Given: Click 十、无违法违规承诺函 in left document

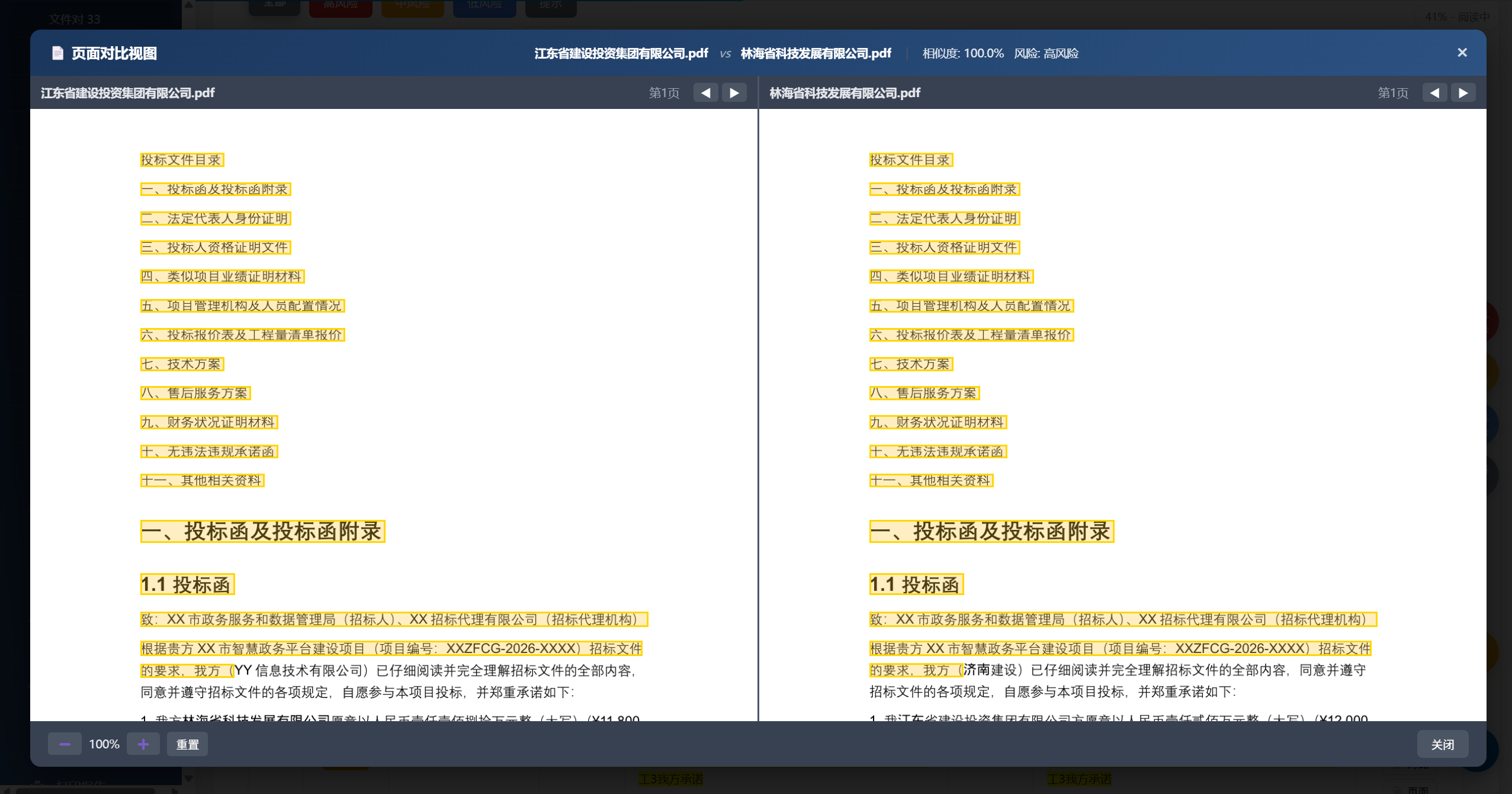Looking at the screenshot, I should [x=209, y=451].
